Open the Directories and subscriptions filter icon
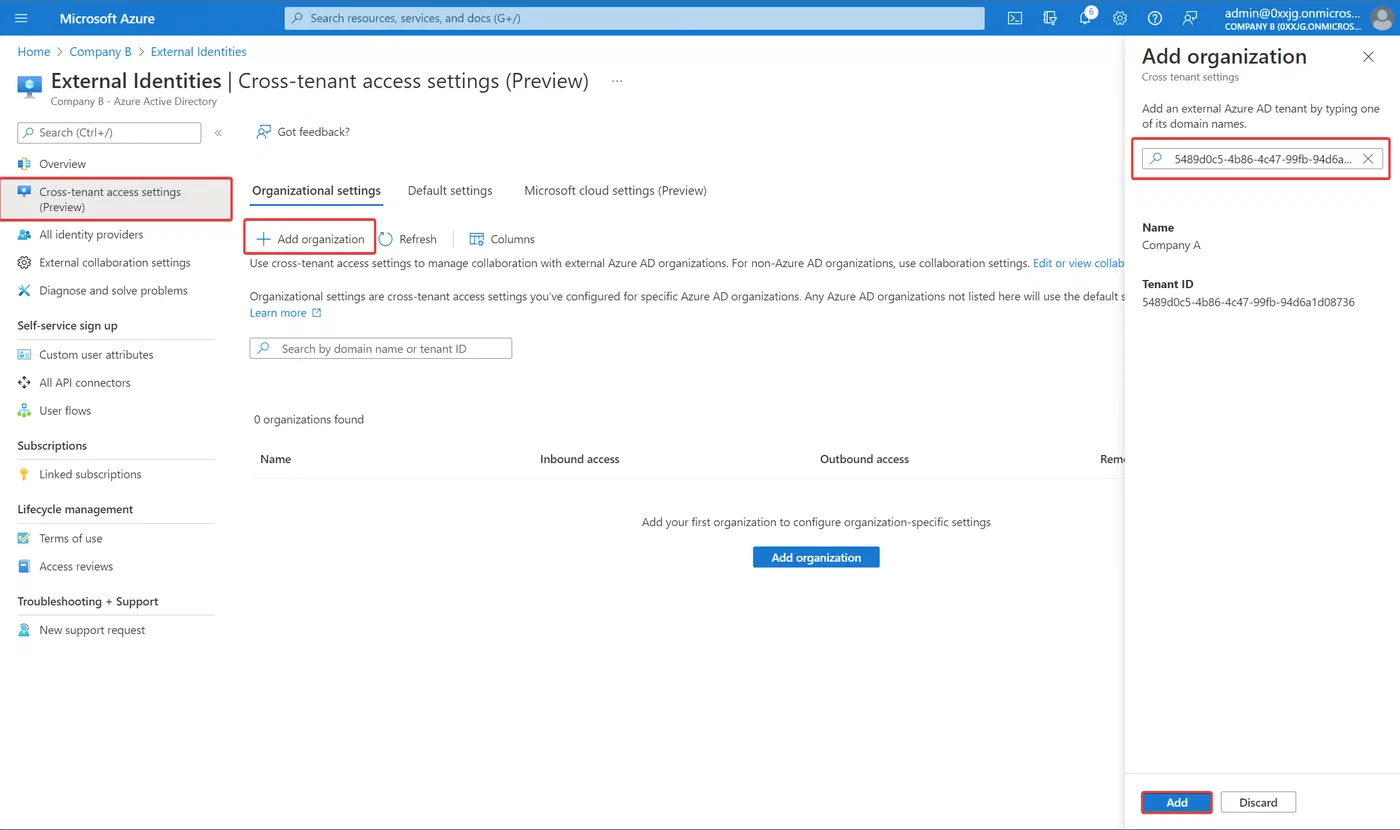1400x830 pixels. click(x=1050, y=18)
